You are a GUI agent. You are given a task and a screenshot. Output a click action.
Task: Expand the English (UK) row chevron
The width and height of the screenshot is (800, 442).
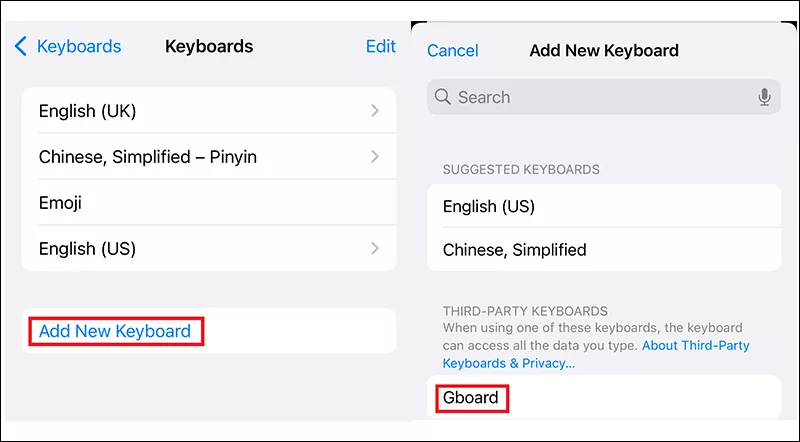(375, 111)
